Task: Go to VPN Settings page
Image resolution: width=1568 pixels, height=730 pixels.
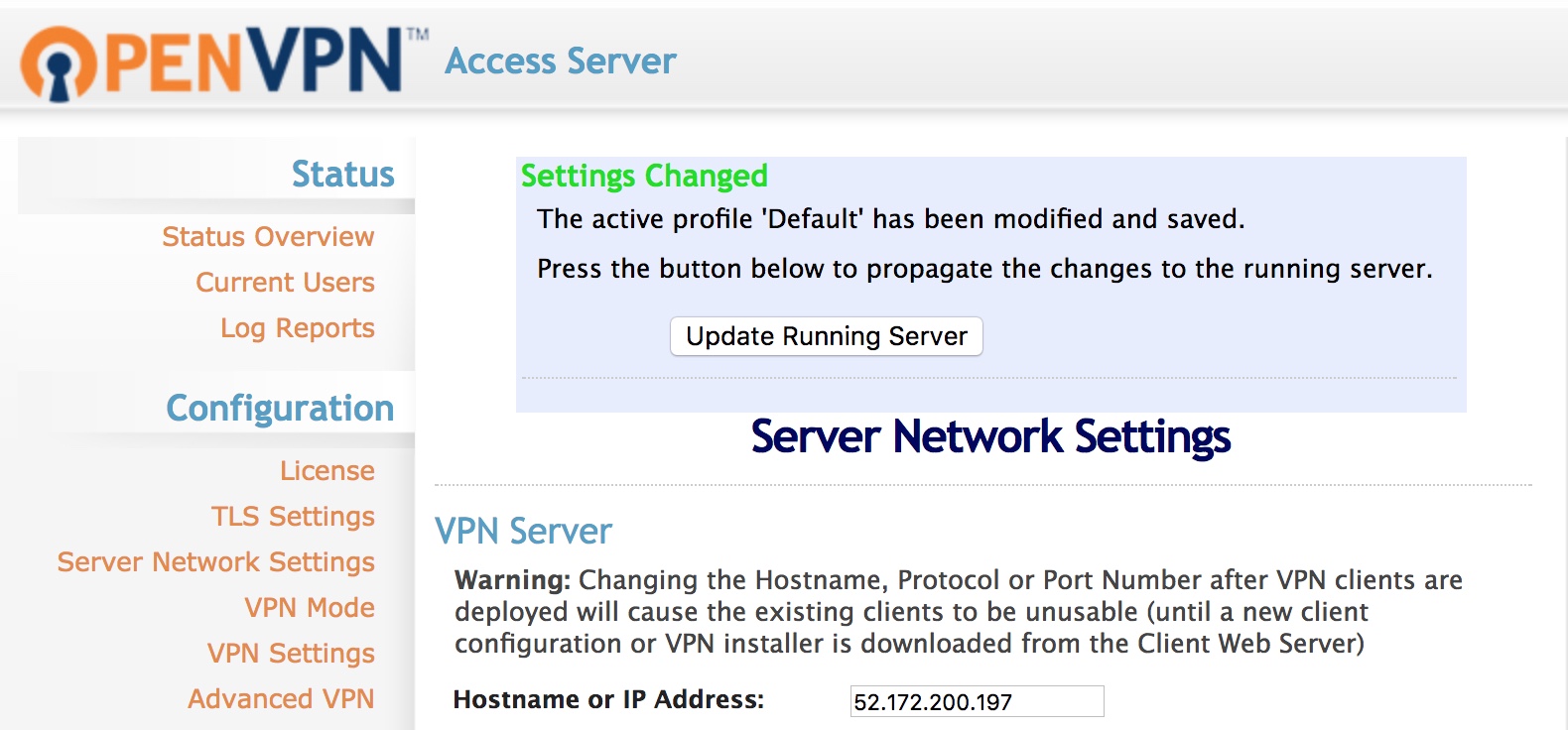Action: (291, 654)
